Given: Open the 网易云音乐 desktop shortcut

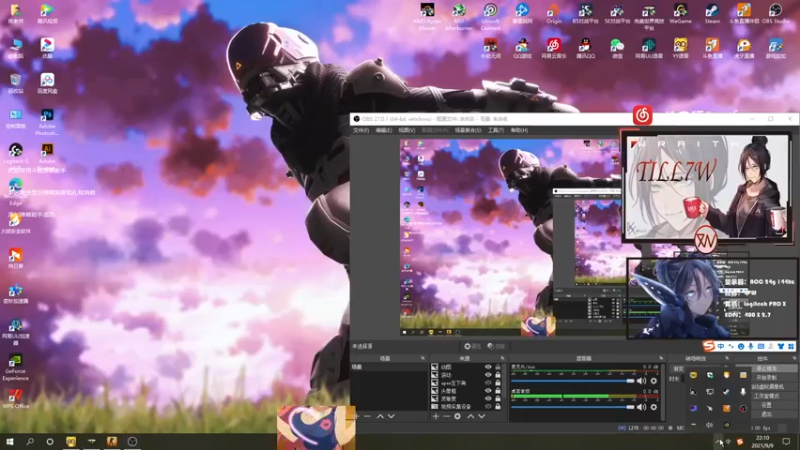Looking at the screenshot, I should [x=554, y=48].
